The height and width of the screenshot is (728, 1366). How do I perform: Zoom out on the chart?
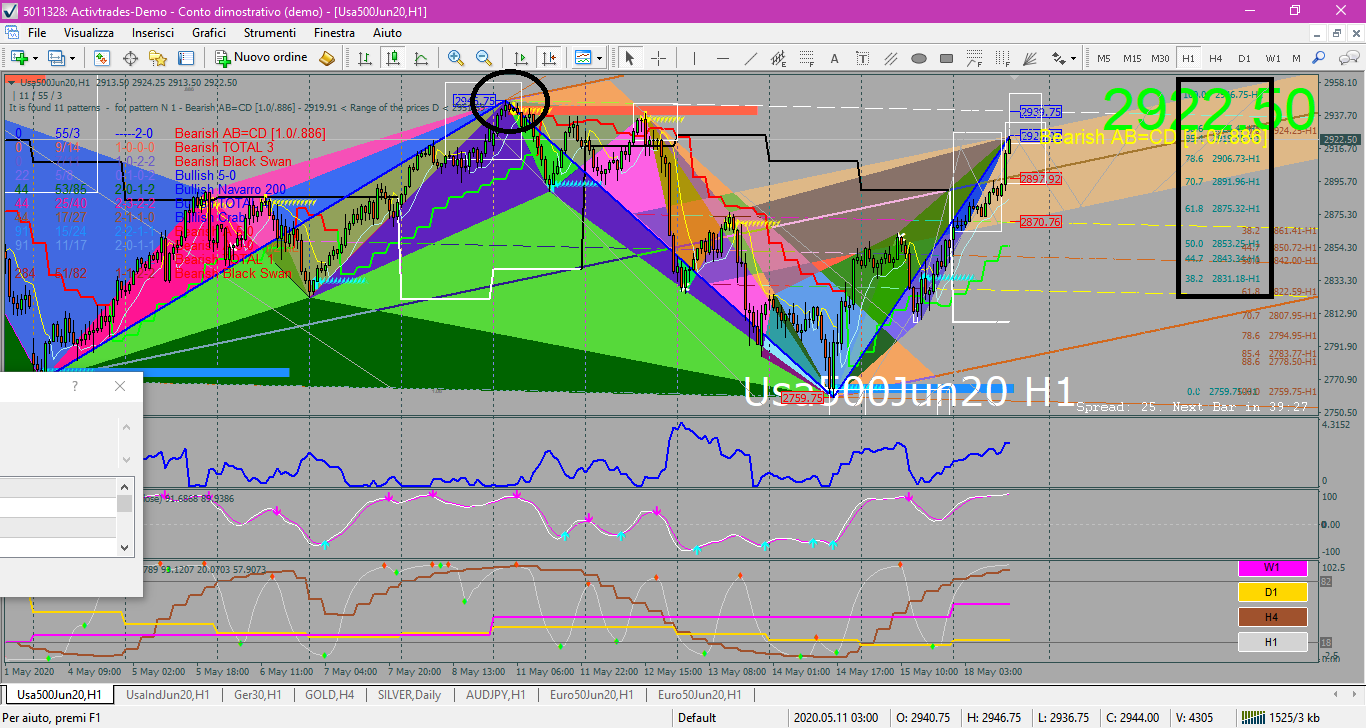(484, 58)
